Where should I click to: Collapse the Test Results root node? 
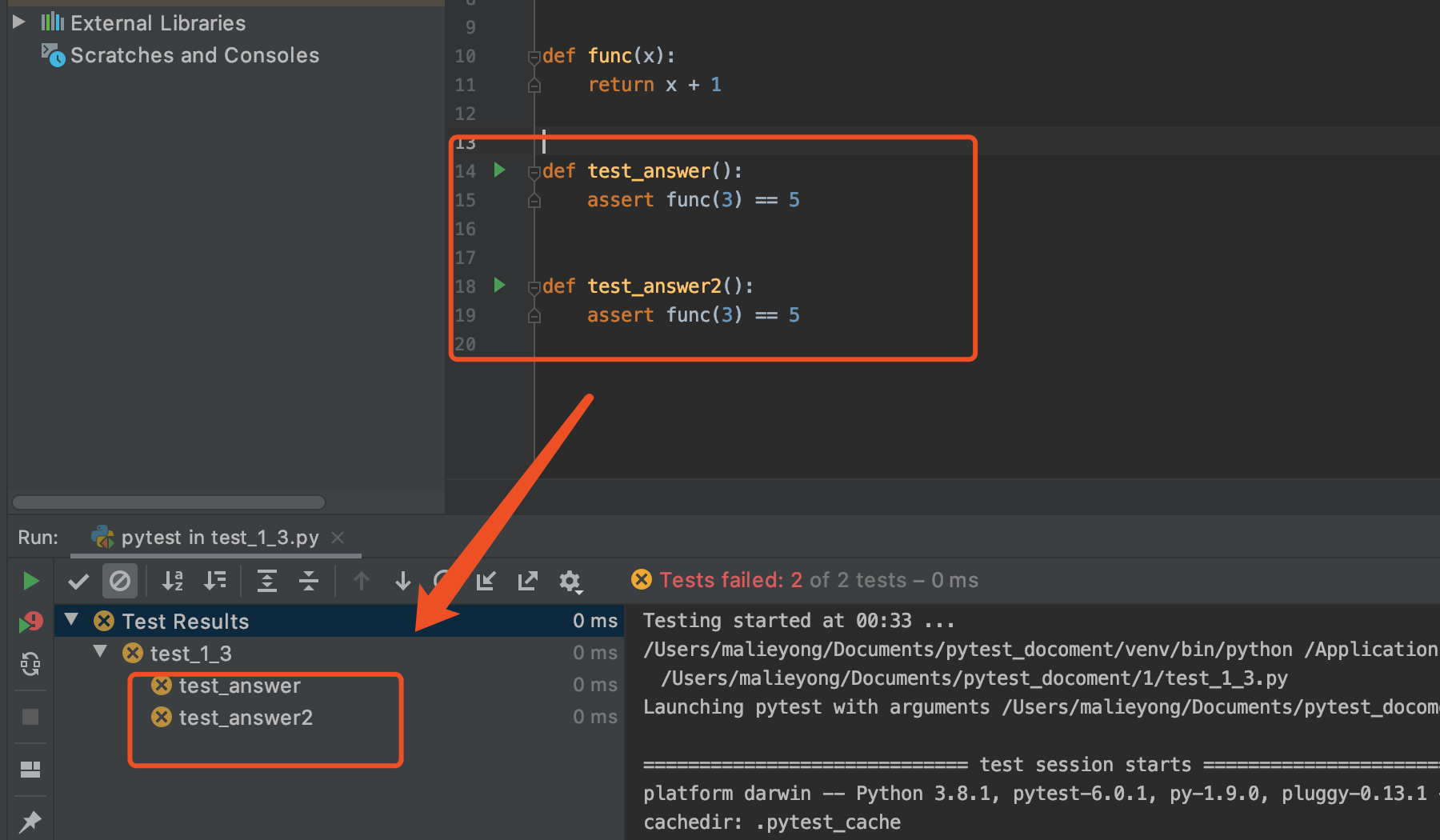71,620
